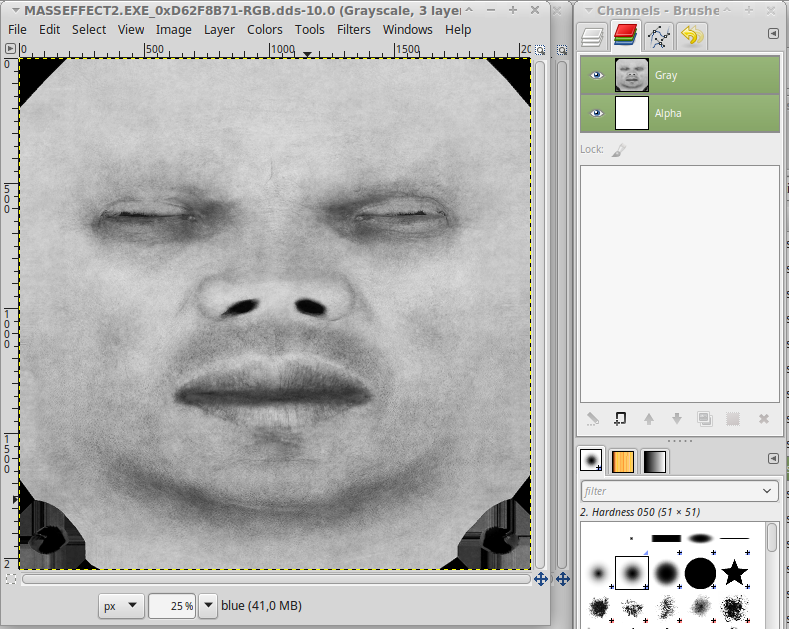Open the Colors menu
The width and height of the screenshot is (789, 629).
[265, 30]
